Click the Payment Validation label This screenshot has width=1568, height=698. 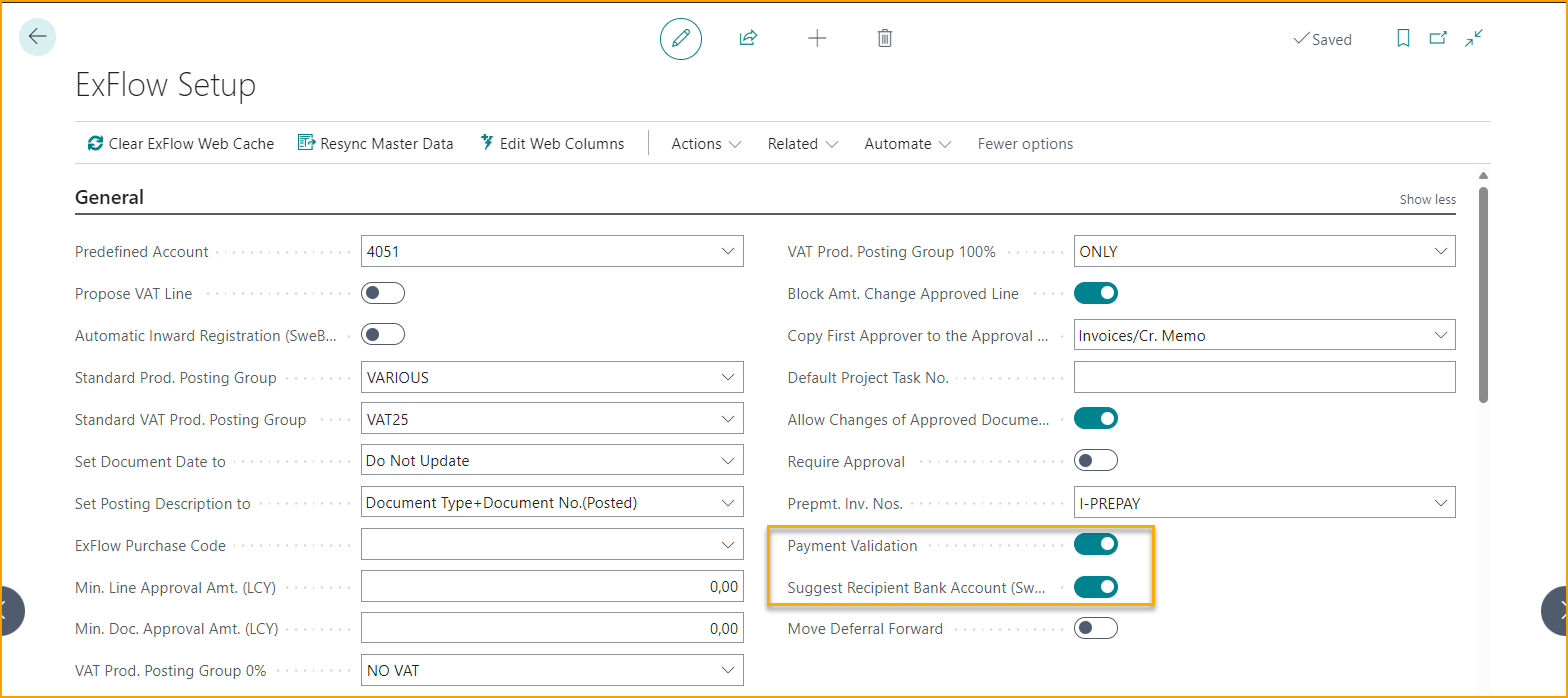point(852,545)
